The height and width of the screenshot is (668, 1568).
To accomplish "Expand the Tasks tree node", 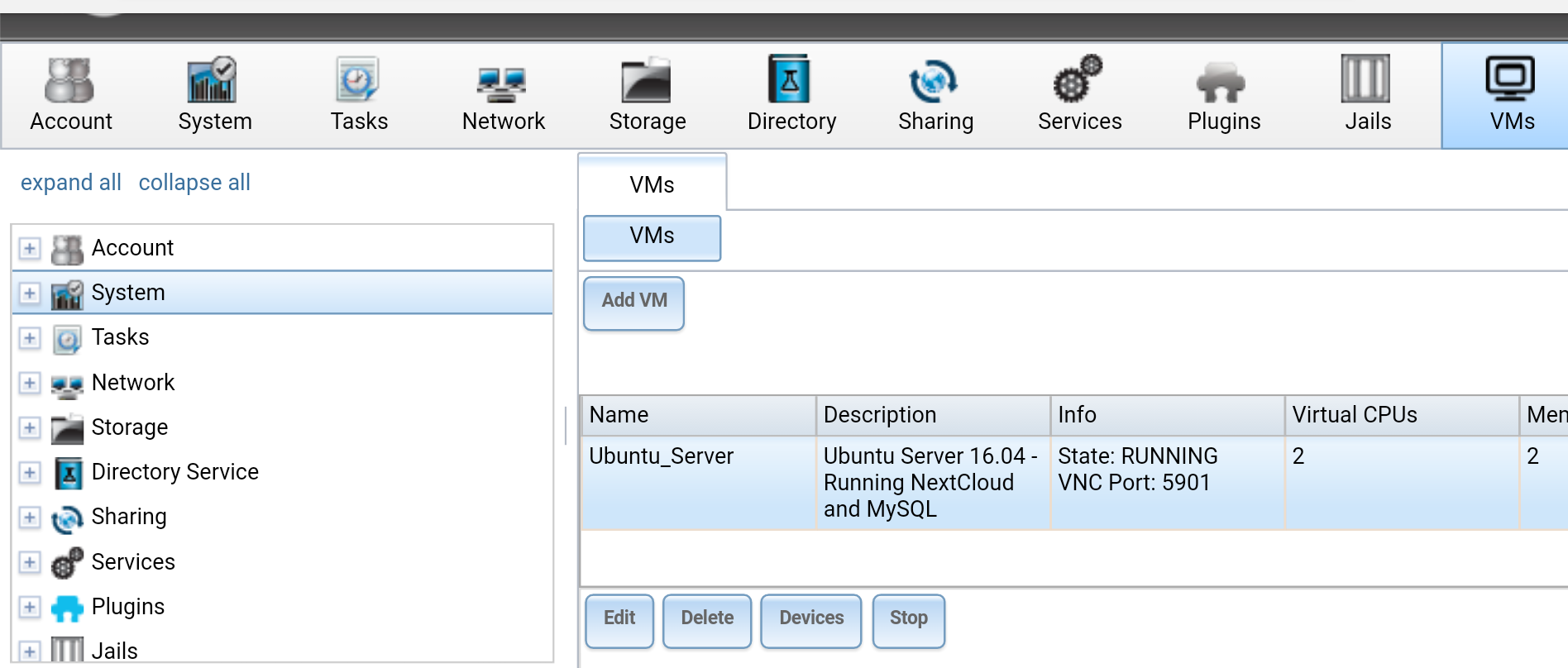I will coord(30,337).
